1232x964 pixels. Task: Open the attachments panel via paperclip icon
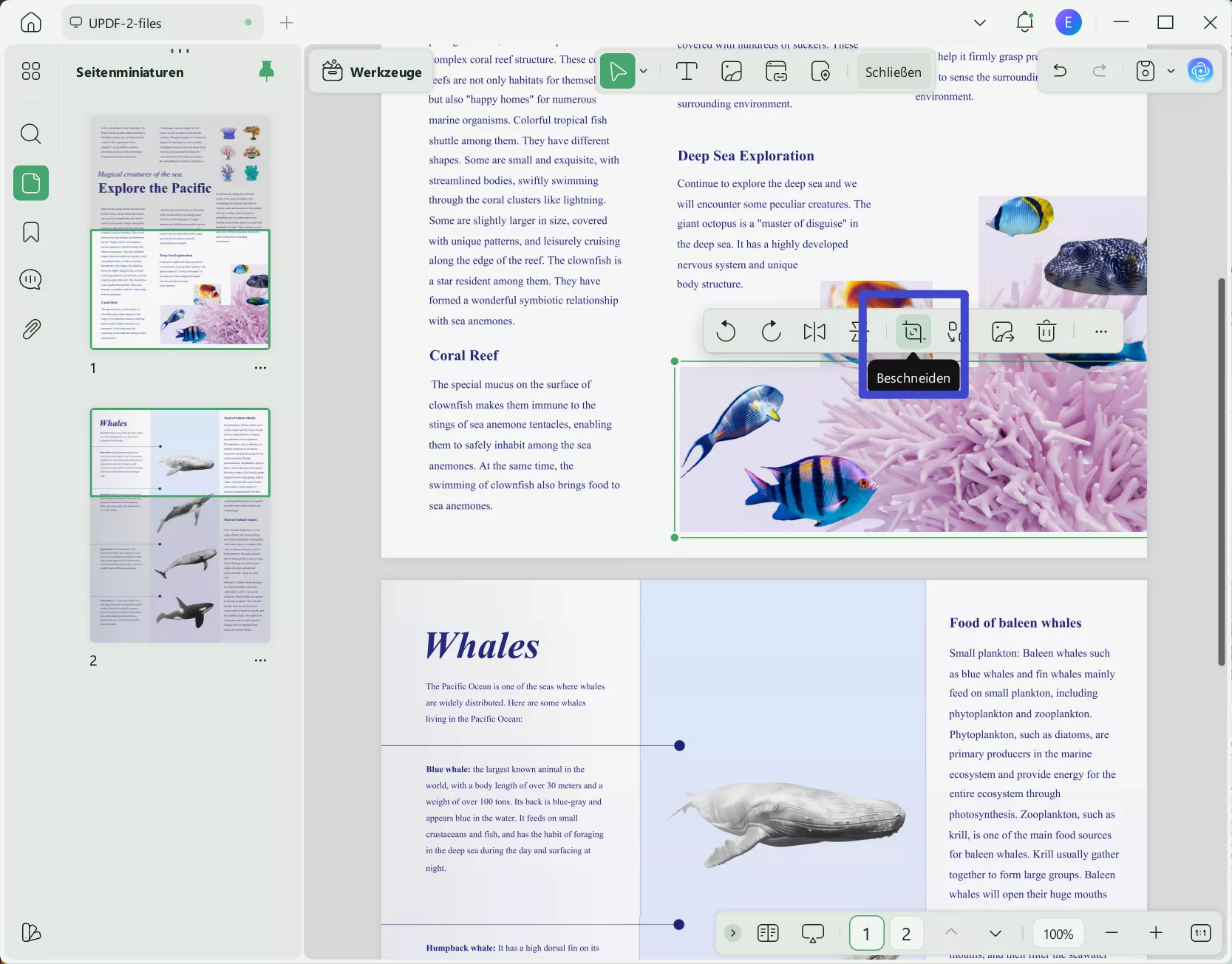pos(30,329)
